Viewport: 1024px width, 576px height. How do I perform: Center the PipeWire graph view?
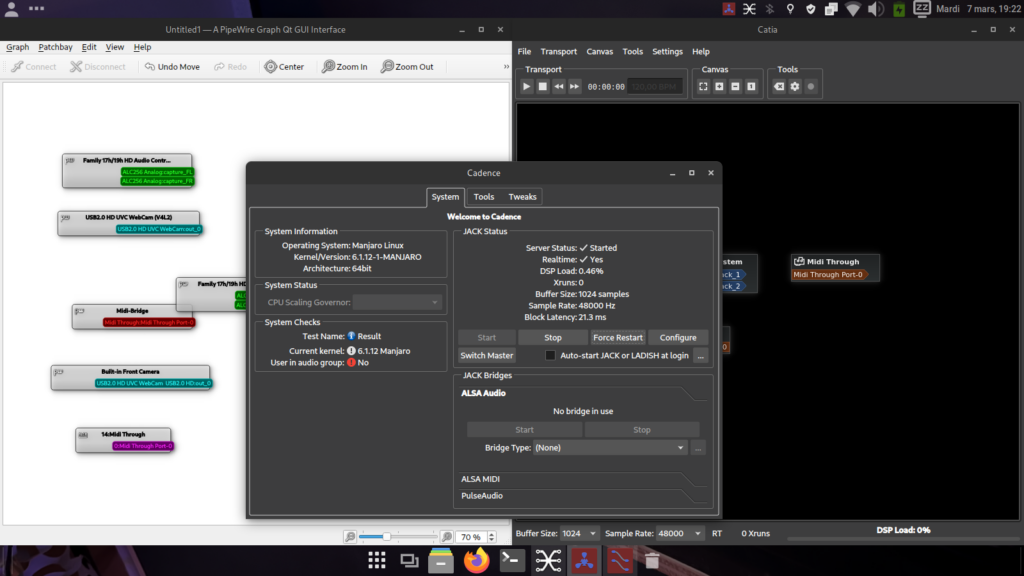[284, 67]
